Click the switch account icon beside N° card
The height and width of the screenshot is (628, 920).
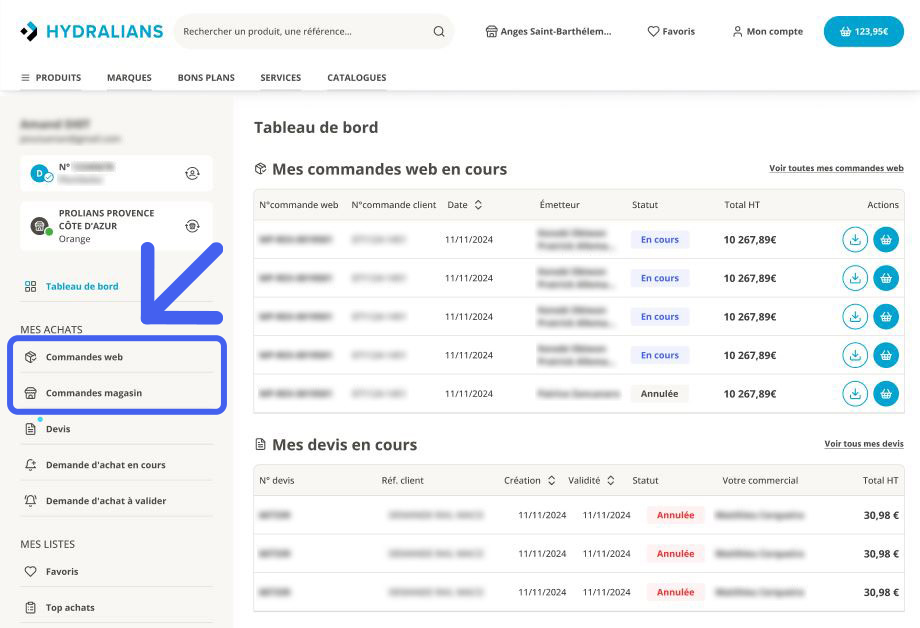click(x=192, y=173)
